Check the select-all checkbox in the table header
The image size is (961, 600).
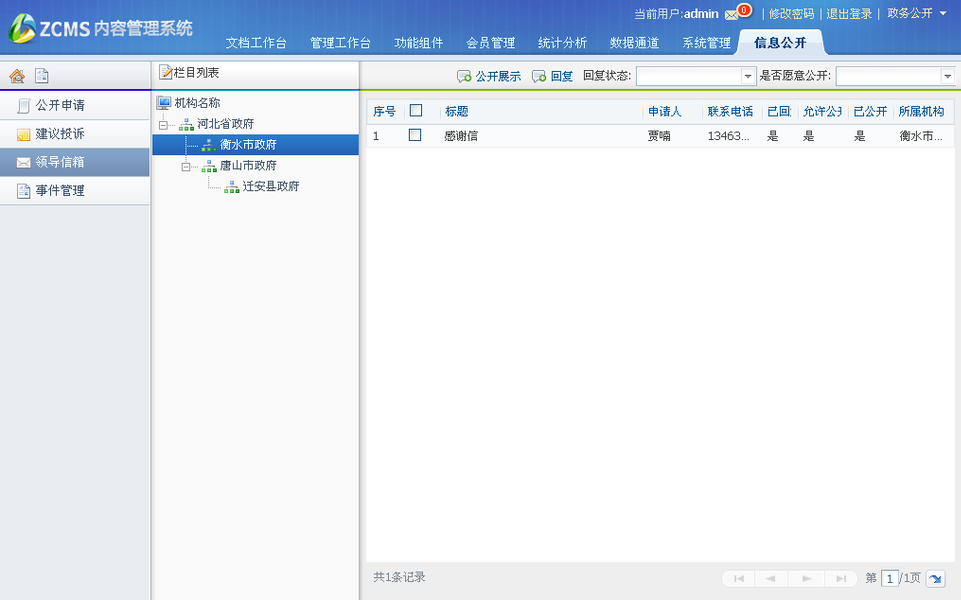coord(414,111)
